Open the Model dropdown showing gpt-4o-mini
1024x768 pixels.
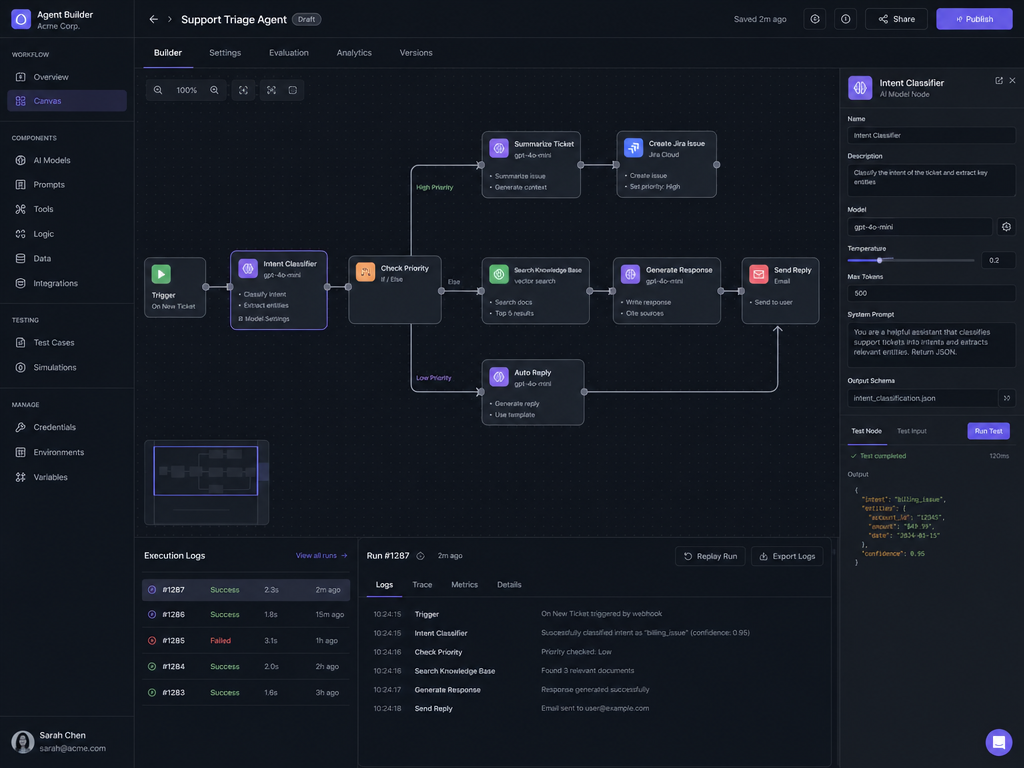point(920,227)
